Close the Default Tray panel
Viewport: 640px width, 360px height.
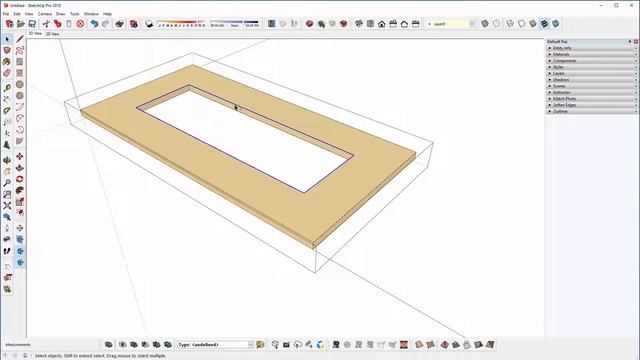point(636,42)
